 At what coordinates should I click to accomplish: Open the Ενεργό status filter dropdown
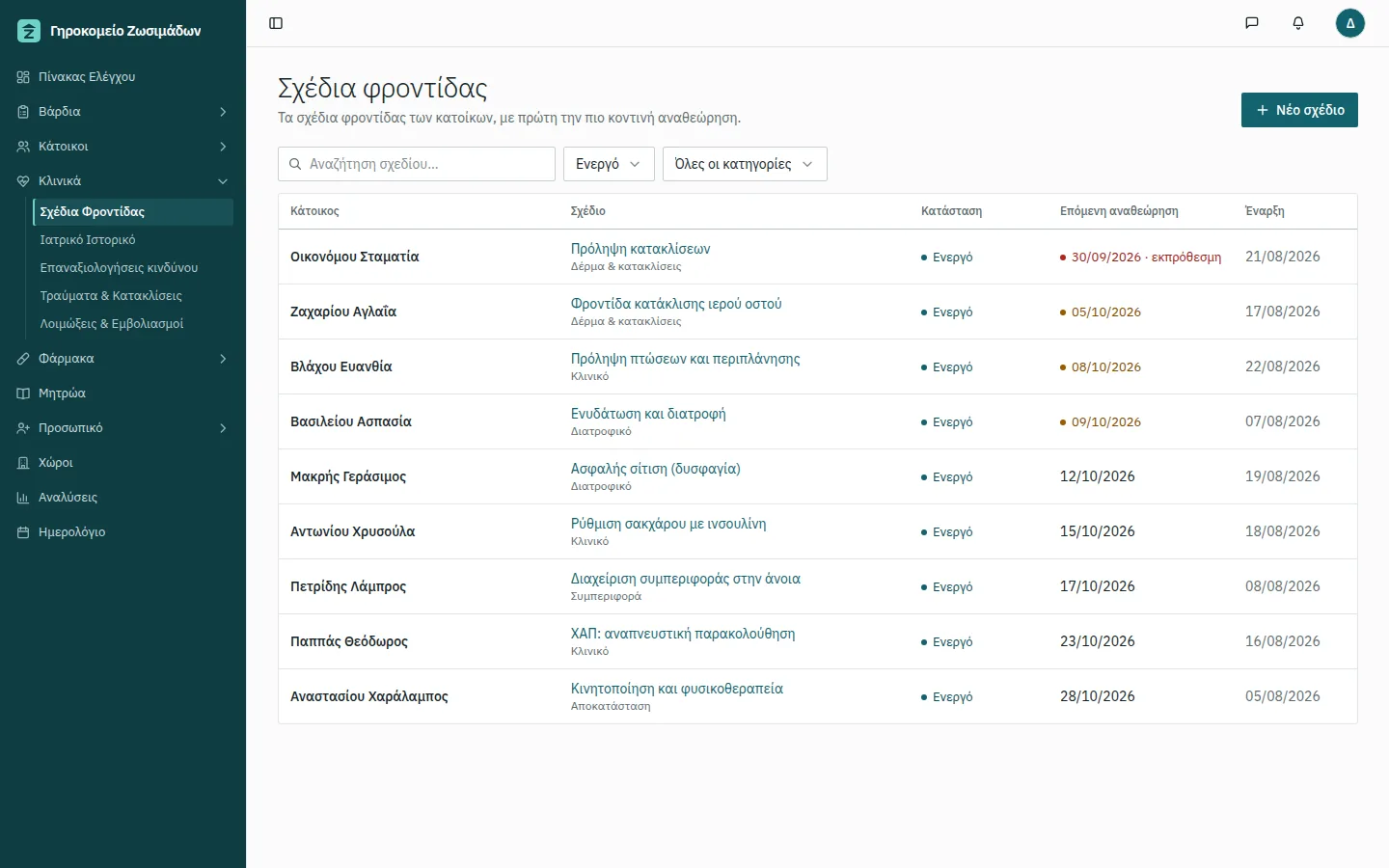pos(609,164)
